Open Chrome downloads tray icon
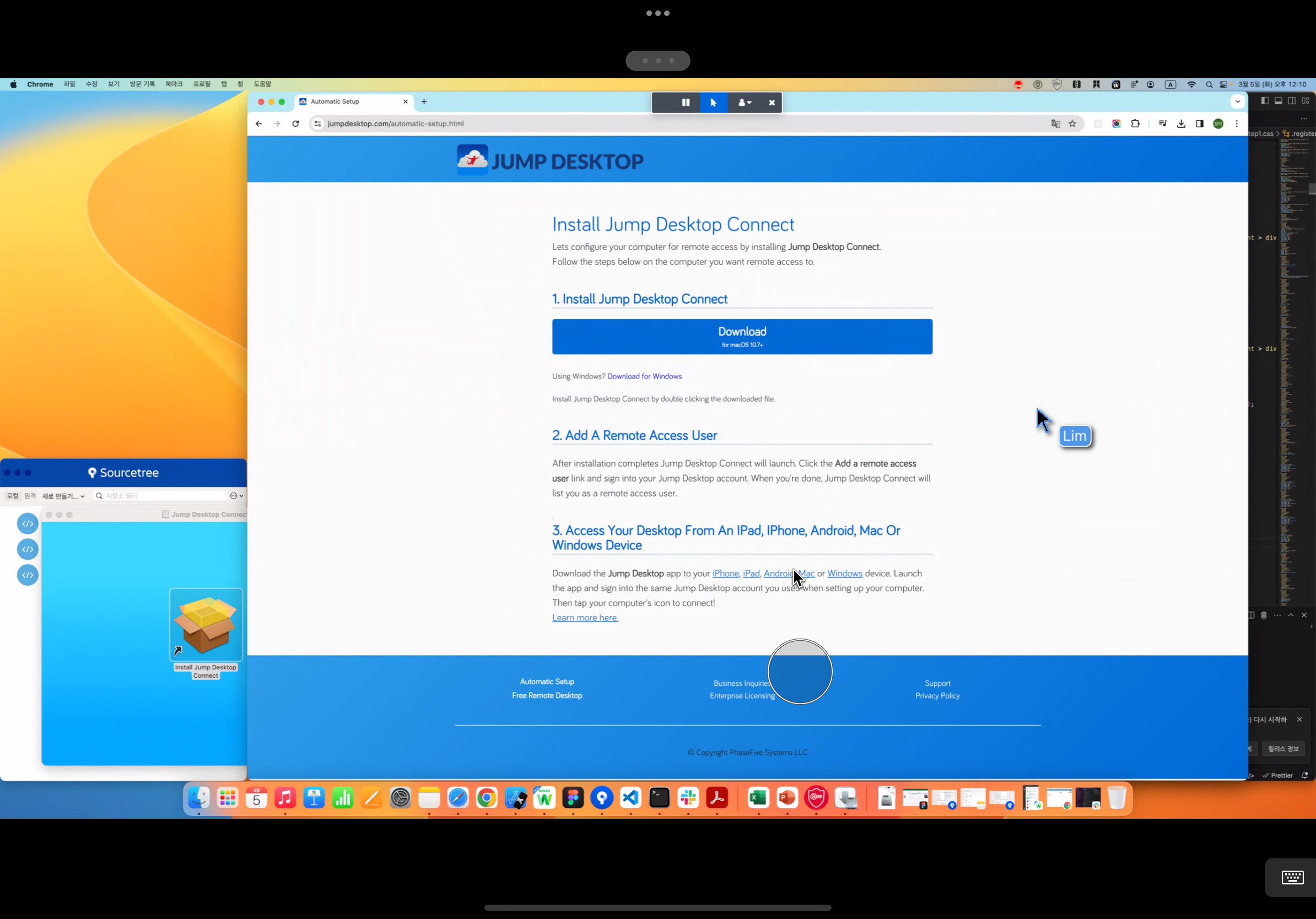Viewport: 1316px width, 919px height. tap(1182, 124)
